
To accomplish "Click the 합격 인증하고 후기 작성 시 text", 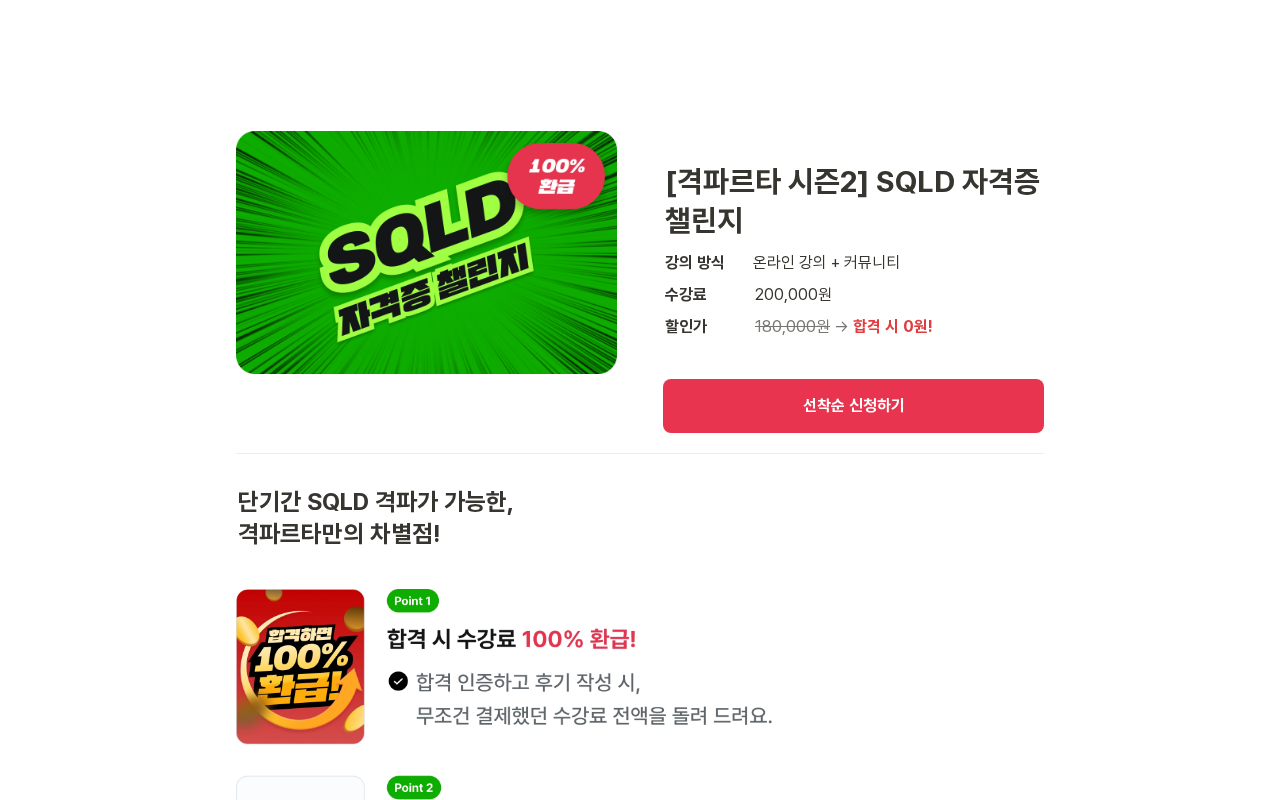I will click(528, 682).
